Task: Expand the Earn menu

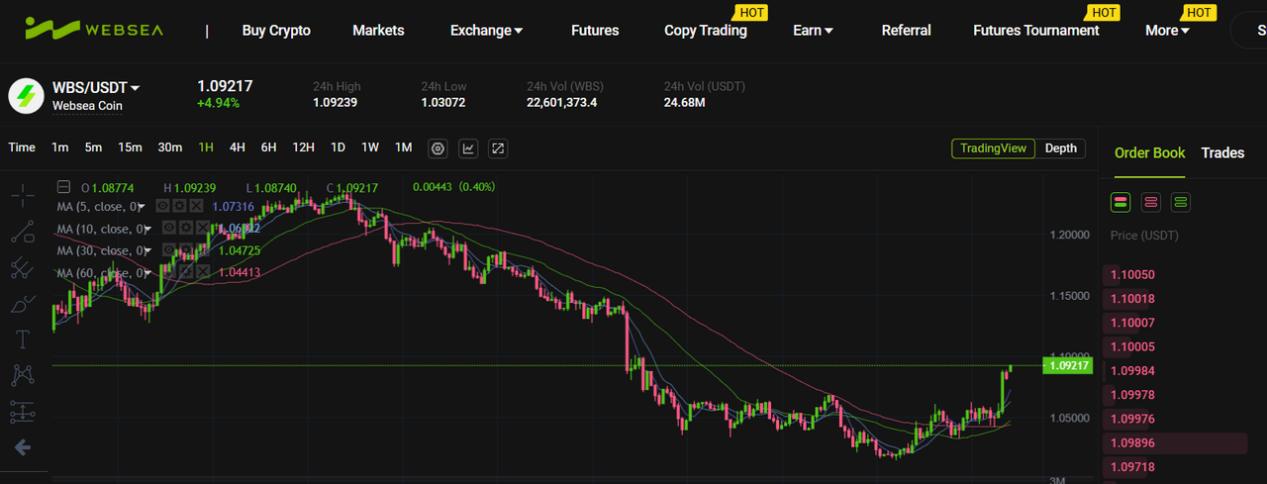Action: (x=813, y=30)
